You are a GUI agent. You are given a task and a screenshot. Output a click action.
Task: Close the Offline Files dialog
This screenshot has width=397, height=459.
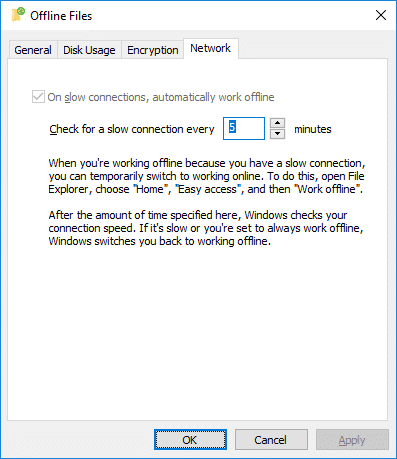click(381, 15)
